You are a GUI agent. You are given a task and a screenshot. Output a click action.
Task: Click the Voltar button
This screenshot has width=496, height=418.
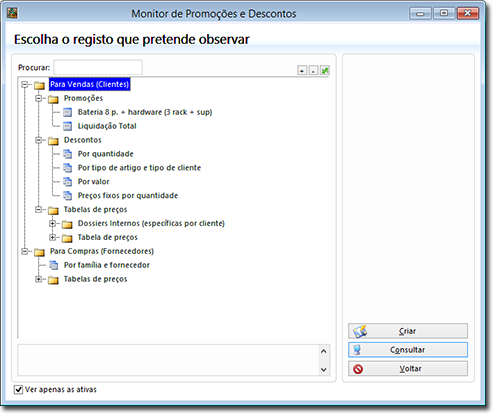click(408, 369)
